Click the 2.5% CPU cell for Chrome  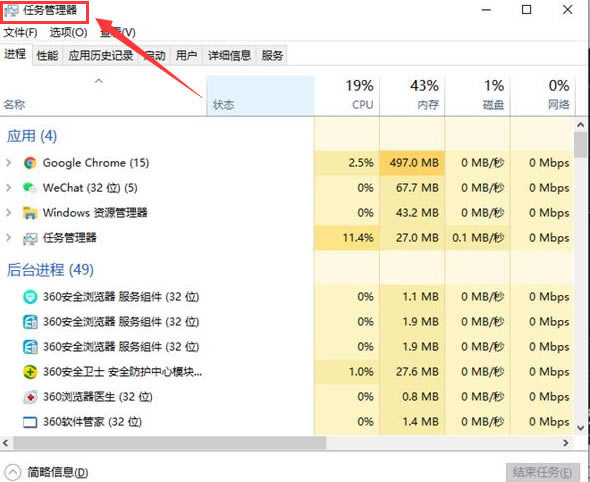[x=347, y=163]
